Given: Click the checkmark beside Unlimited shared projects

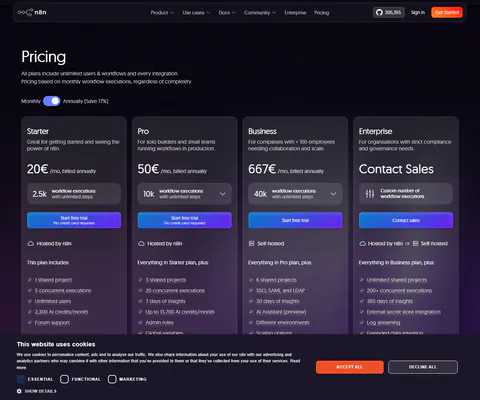Looking at the screenshot, I should tap(362, 280).
